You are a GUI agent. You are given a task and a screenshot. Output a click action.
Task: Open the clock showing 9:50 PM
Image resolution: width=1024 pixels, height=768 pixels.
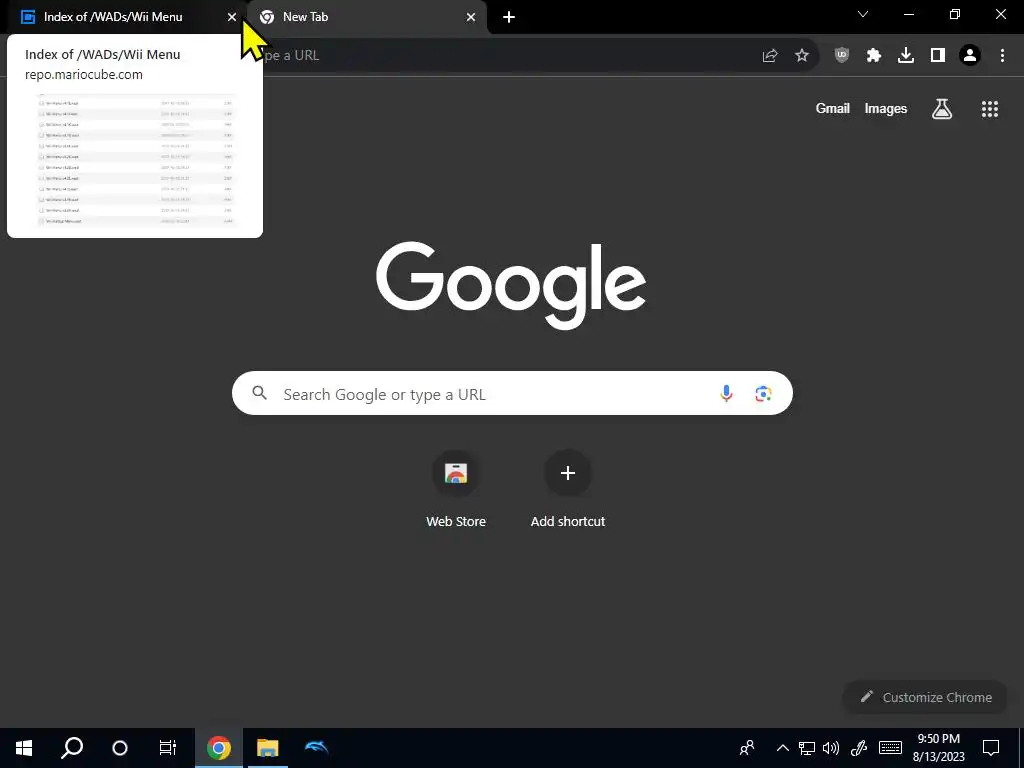tap(938, 748)
